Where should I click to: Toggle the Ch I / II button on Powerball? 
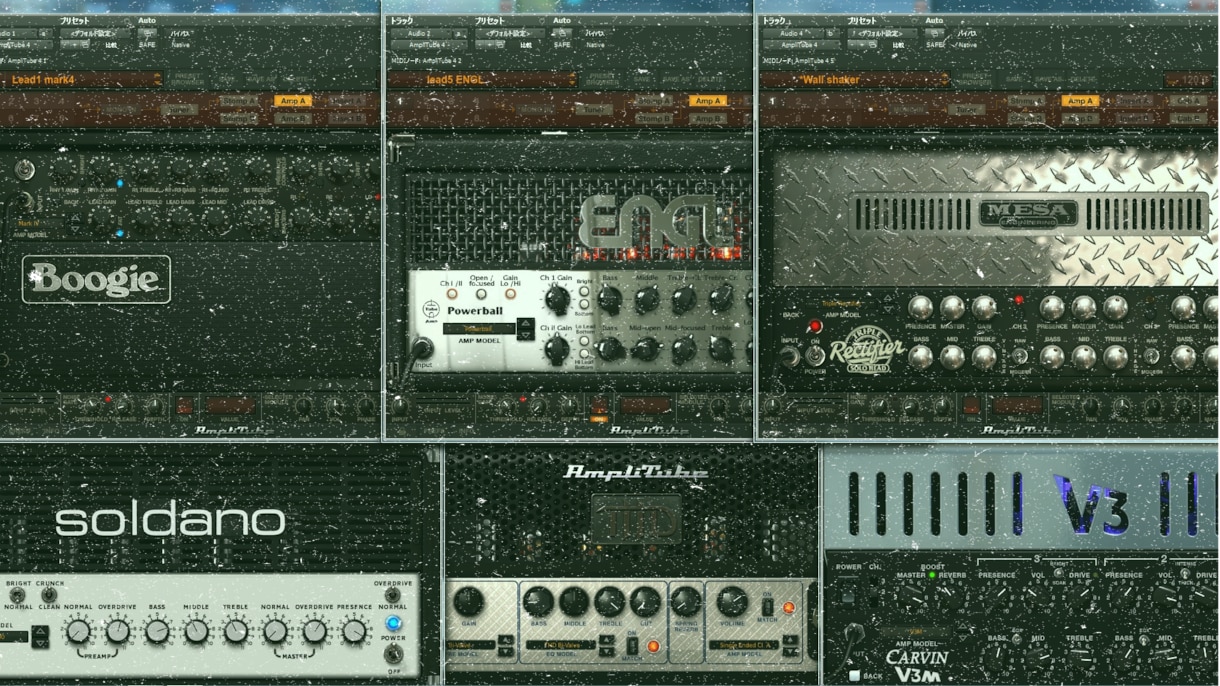pos(452,295)
